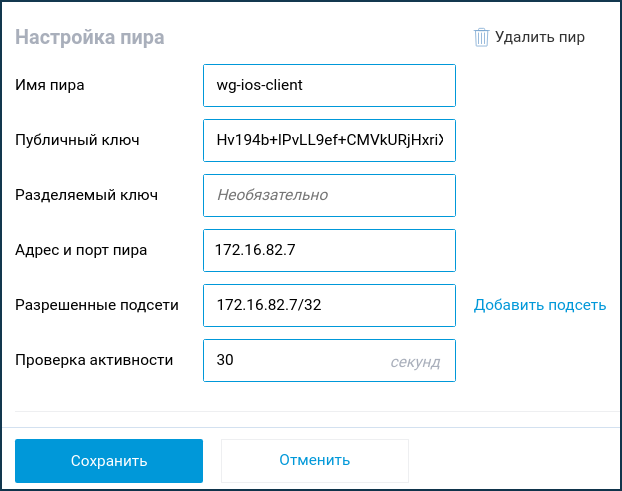Click the 'Настройка пира' heading
622x491 pixels.
click(x=89, y=37)
